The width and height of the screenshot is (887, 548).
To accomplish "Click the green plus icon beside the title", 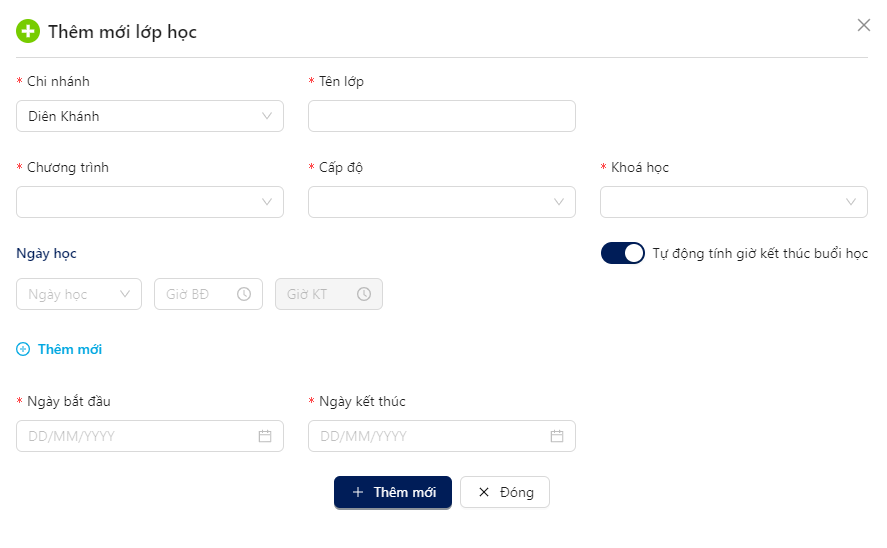I will pos(28,31).
